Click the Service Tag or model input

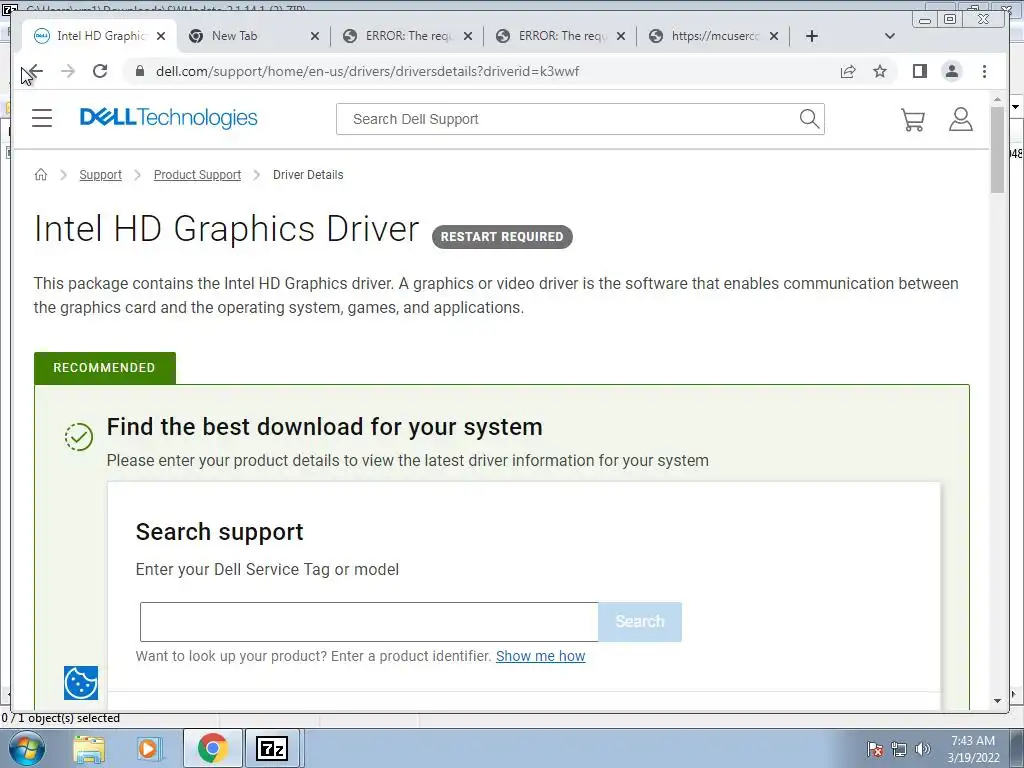tap(369, 622)
